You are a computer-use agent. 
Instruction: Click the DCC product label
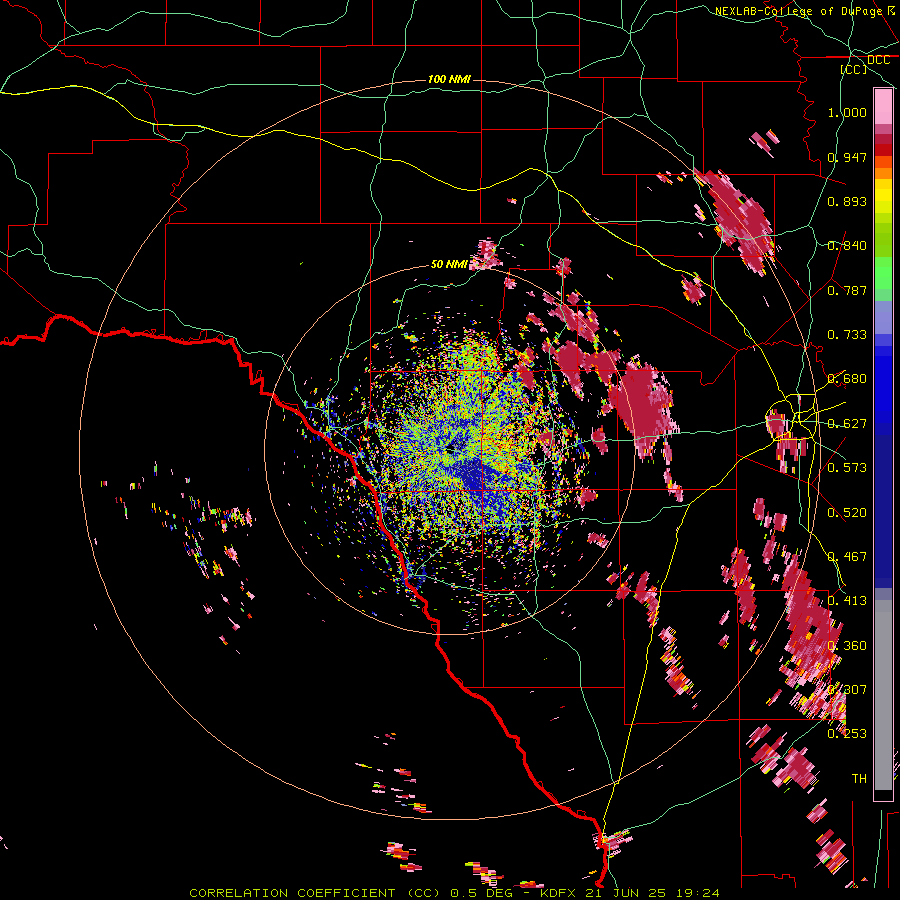pyautogui.click(x=878, y=60)
